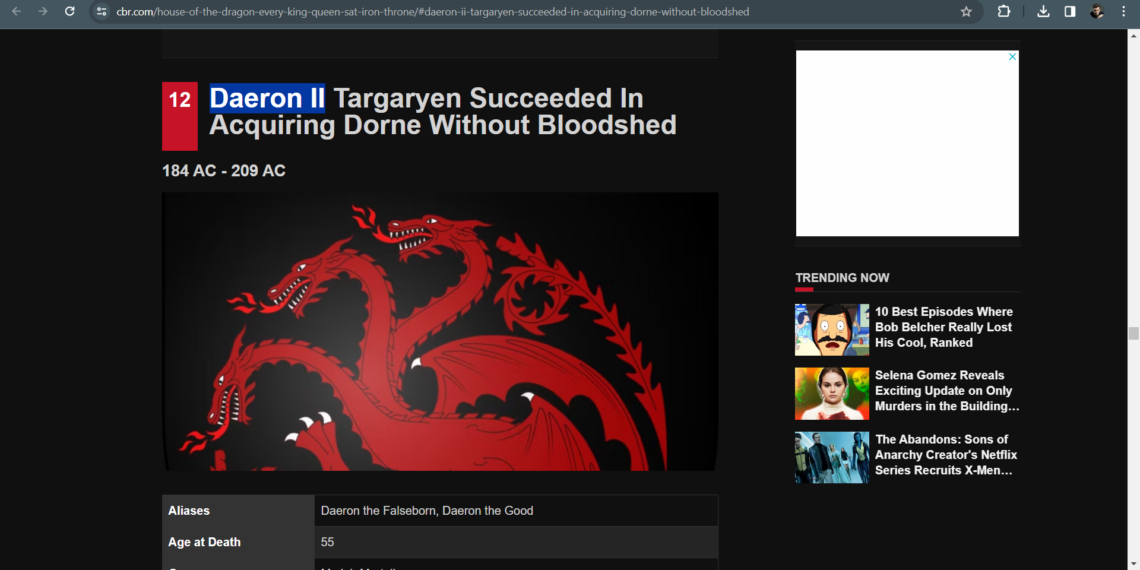Open the profile avatar menu

1096,12
